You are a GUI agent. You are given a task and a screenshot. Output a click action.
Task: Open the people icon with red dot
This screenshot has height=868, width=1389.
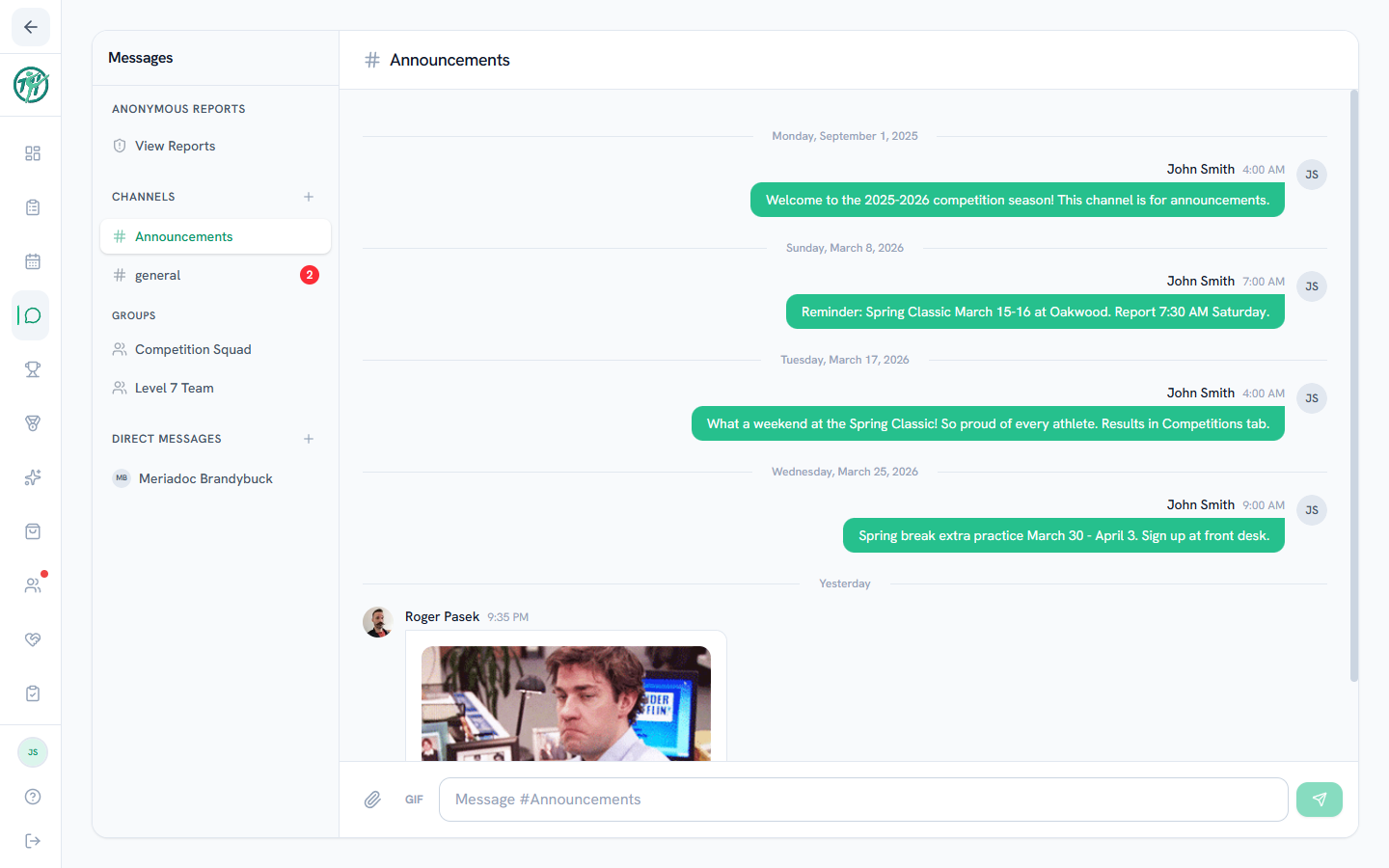(33, 585)
